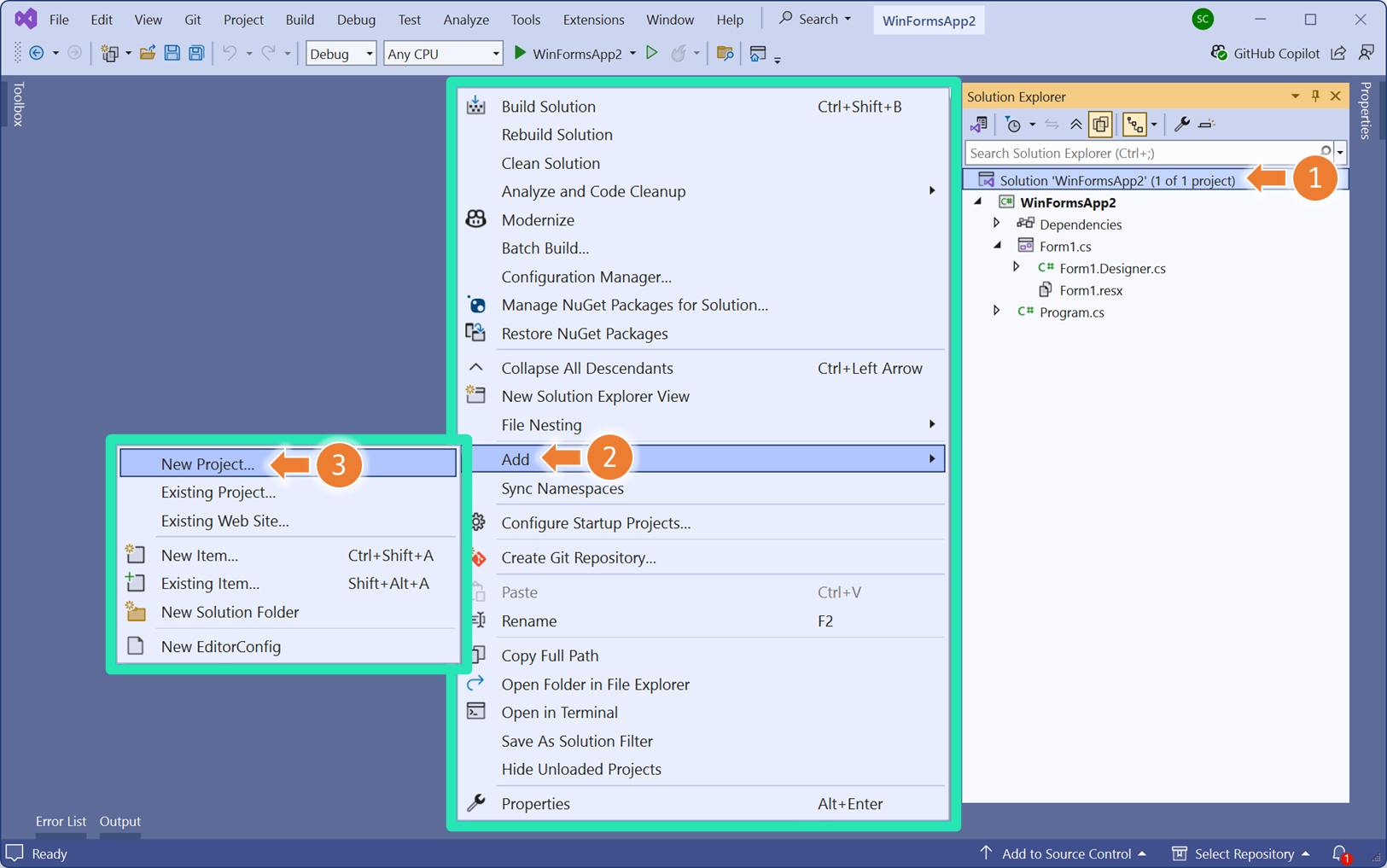Click the Find in Files folder icon
This screenshot has width=1387, height=868.
tap(725, 53)
